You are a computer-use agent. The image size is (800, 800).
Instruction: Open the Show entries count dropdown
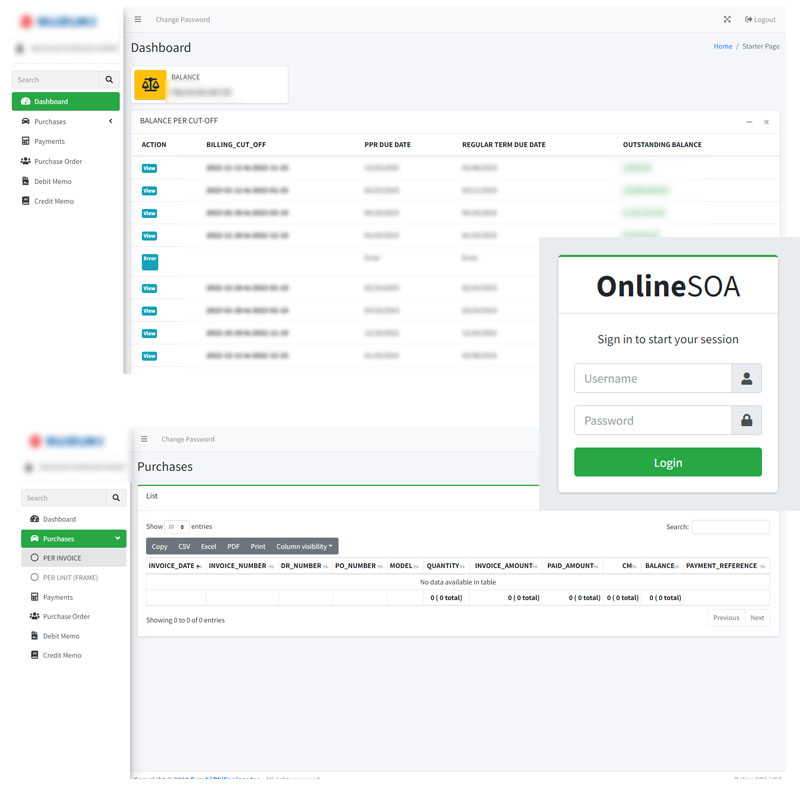click(x=176, y=526)
